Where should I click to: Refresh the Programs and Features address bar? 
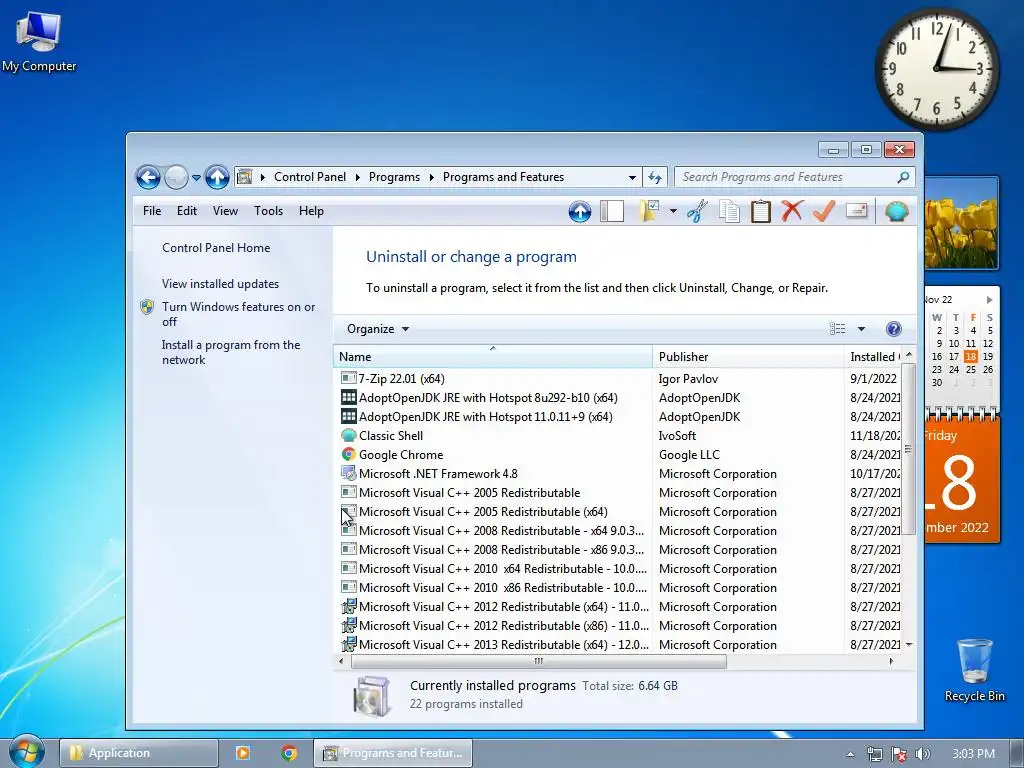[x=655, y=177]
